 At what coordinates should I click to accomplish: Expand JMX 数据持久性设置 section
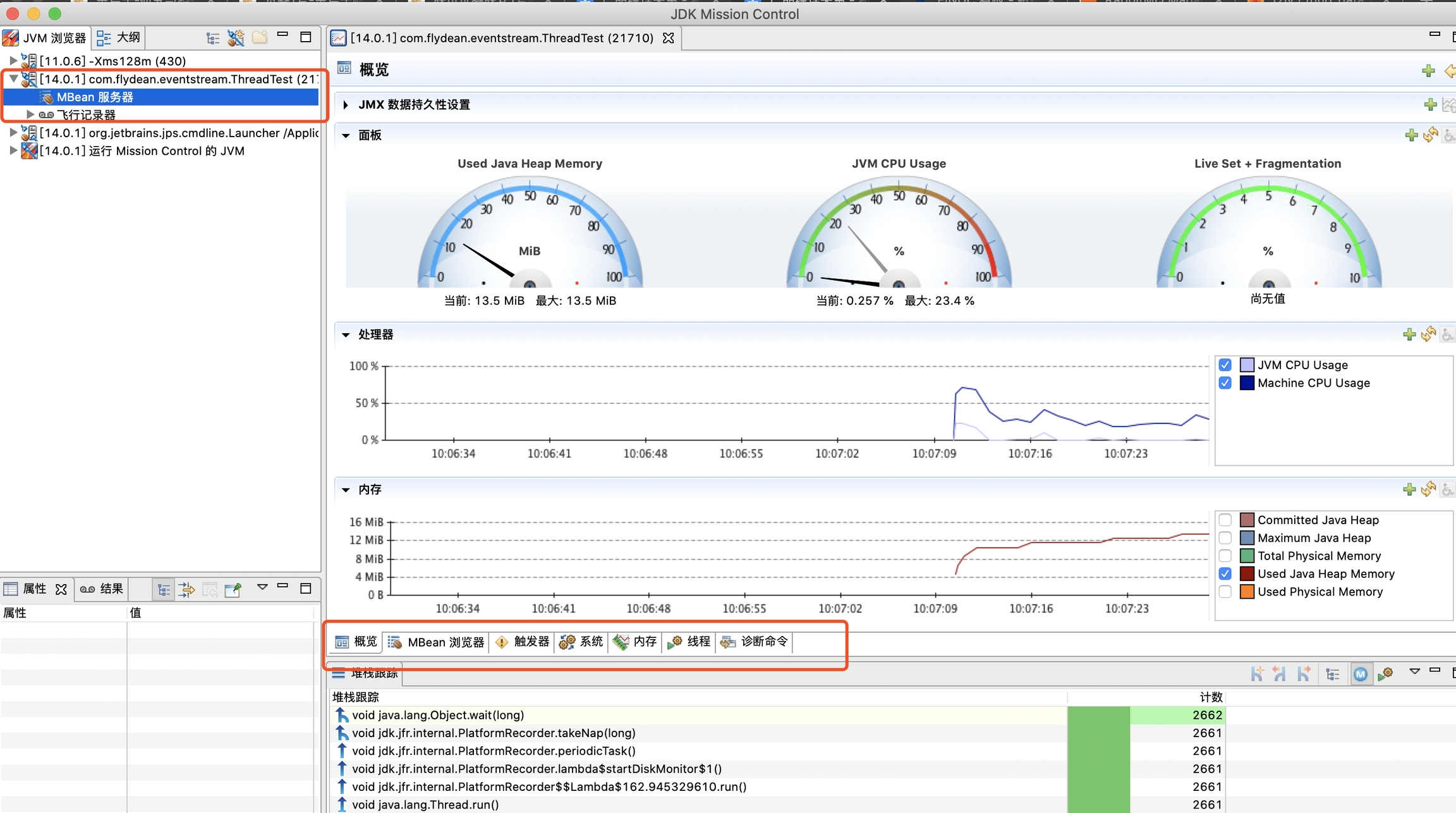(x=346, y=105)
